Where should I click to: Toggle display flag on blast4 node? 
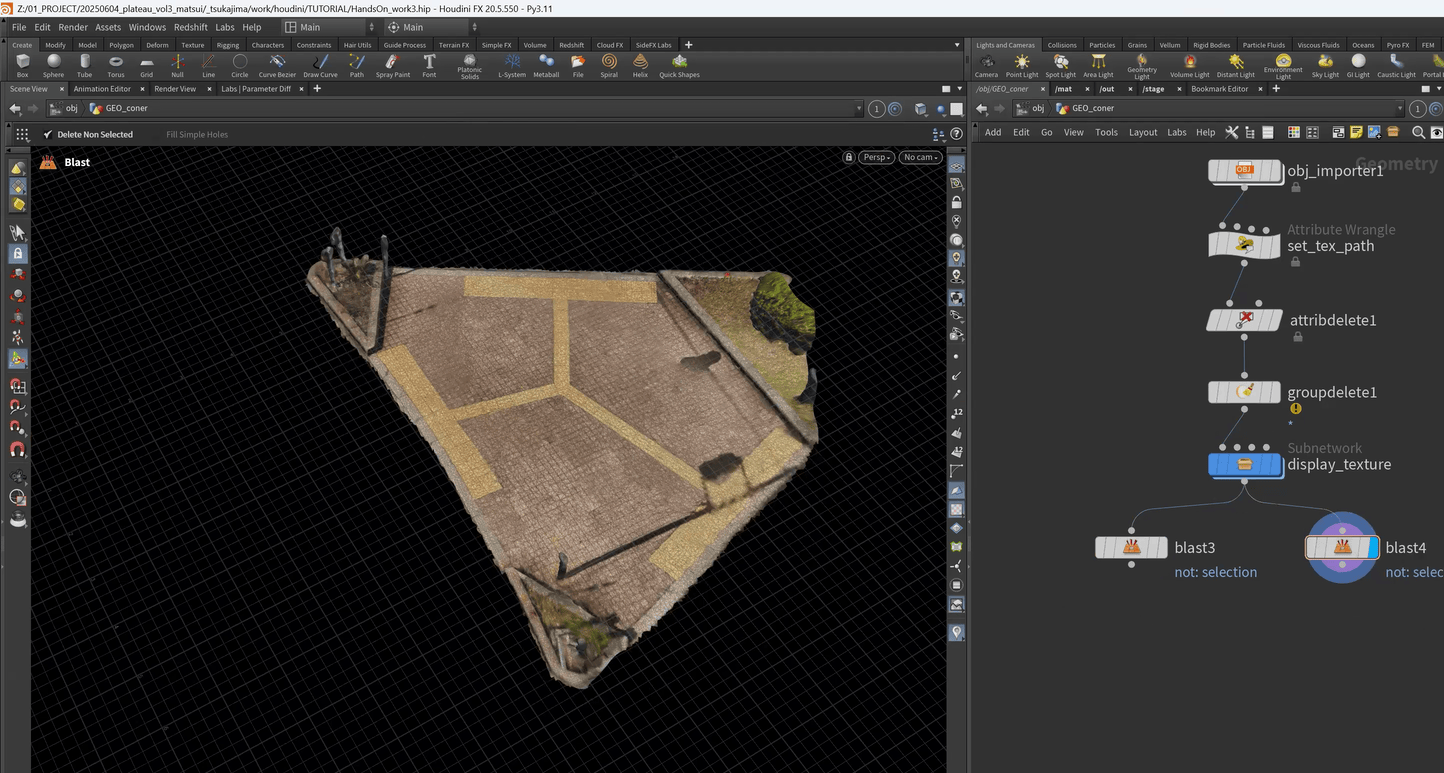pos(1373,547)
